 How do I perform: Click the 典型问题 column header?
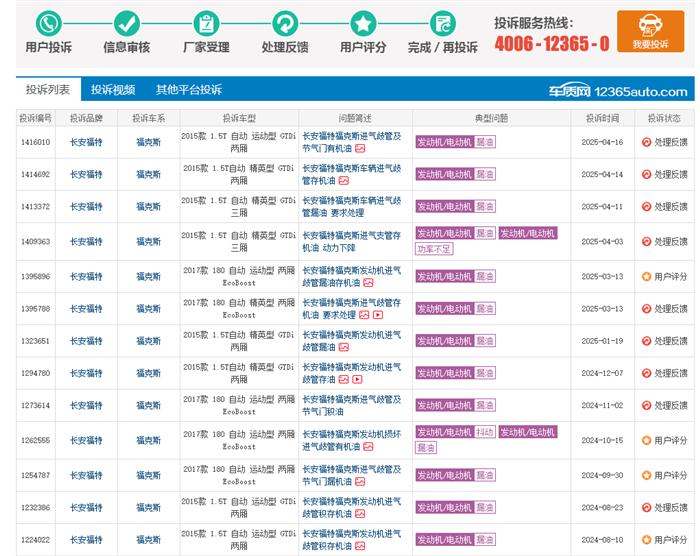pos(492,118)
